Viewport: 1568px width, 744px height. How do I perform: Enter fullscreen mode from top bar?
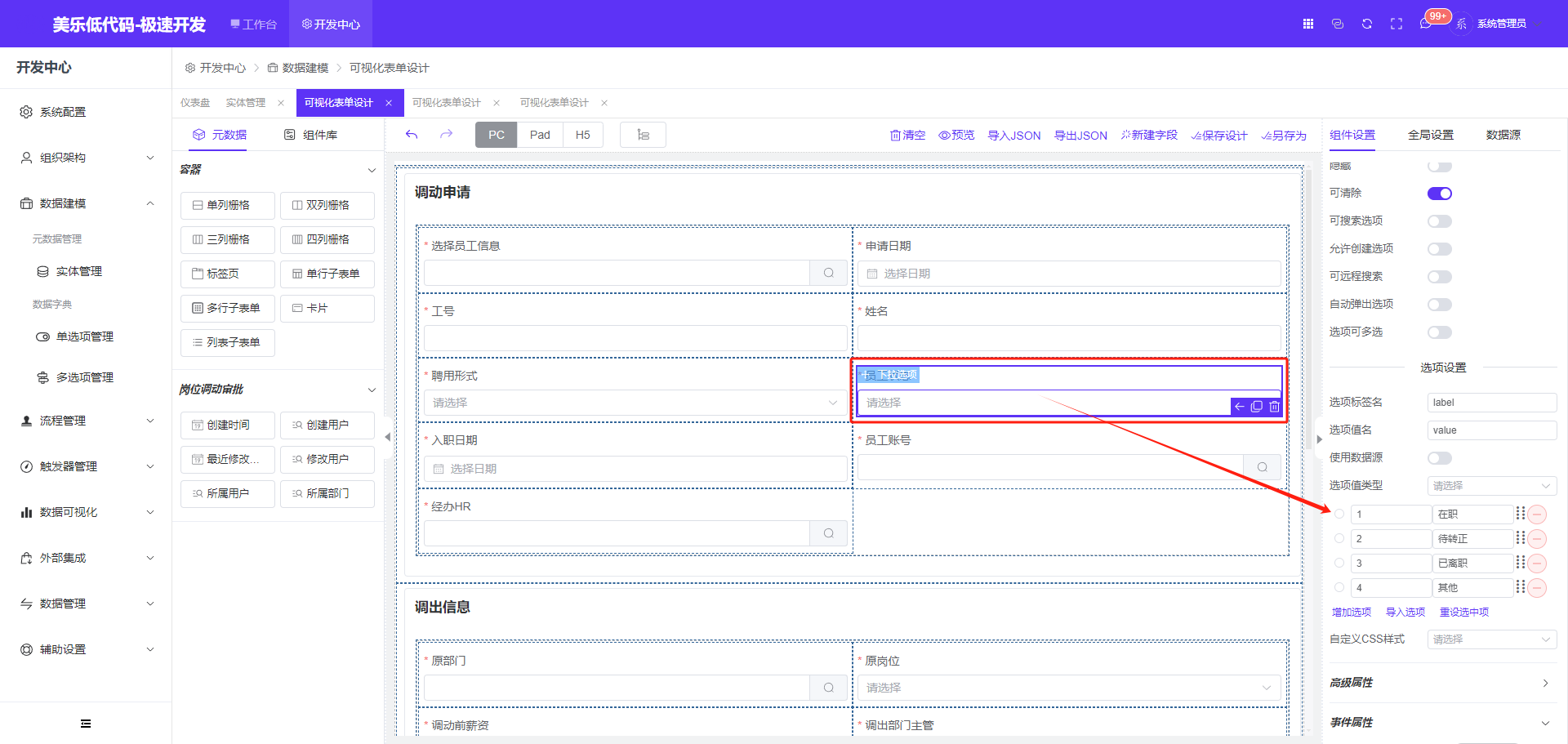pos(1396,24)
